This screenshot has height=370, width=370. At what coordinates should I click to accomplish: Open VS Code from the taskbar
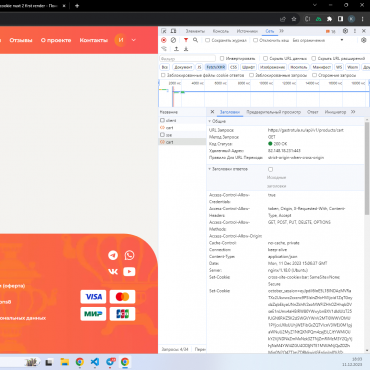pos(95,362)
